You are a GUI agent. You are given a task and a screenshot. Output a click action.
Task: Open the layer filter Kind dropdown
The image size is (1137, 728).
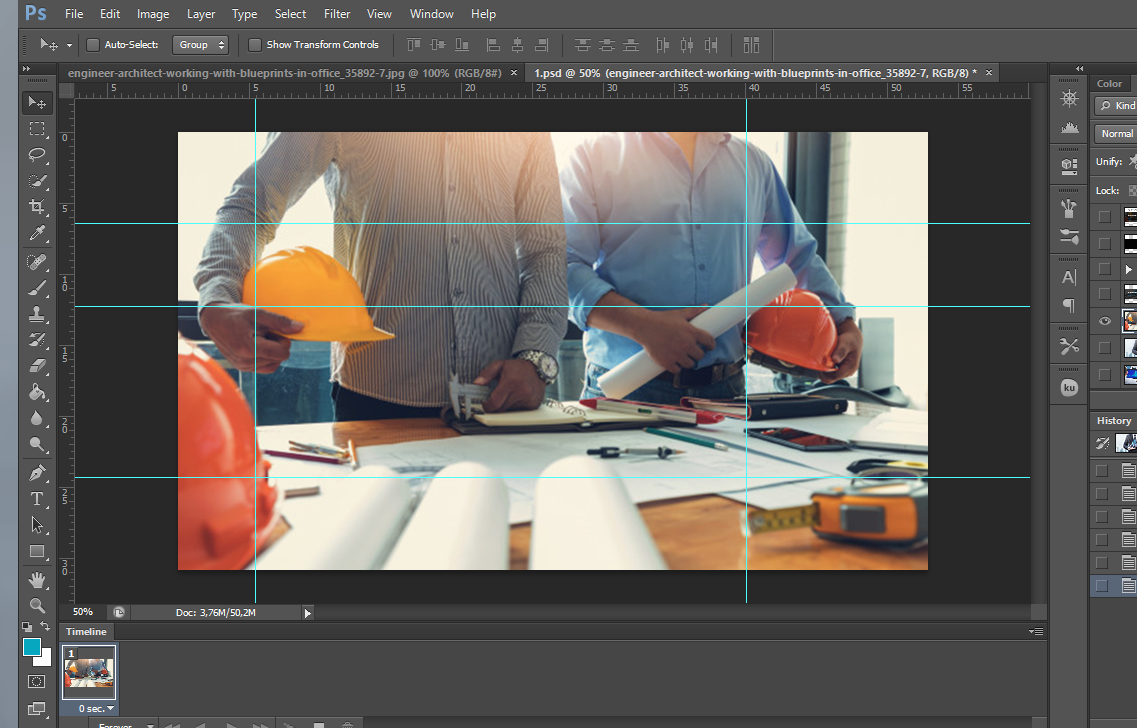point(1116,106)
